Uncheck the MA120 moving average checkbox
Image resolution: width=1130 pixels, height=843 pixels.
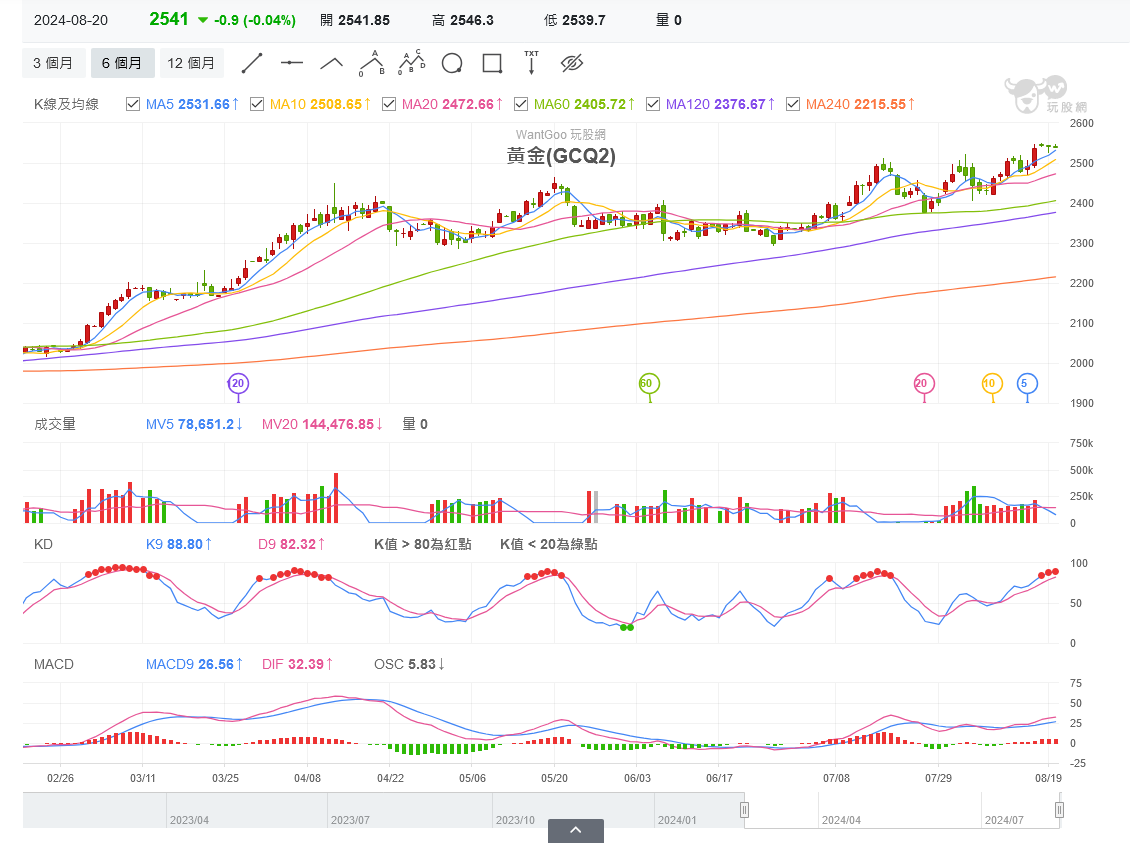[x=653, y=104]
